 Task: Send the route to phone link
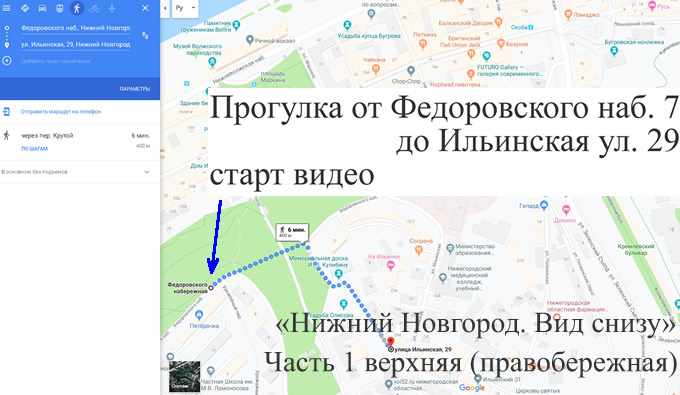click(61, 111)
